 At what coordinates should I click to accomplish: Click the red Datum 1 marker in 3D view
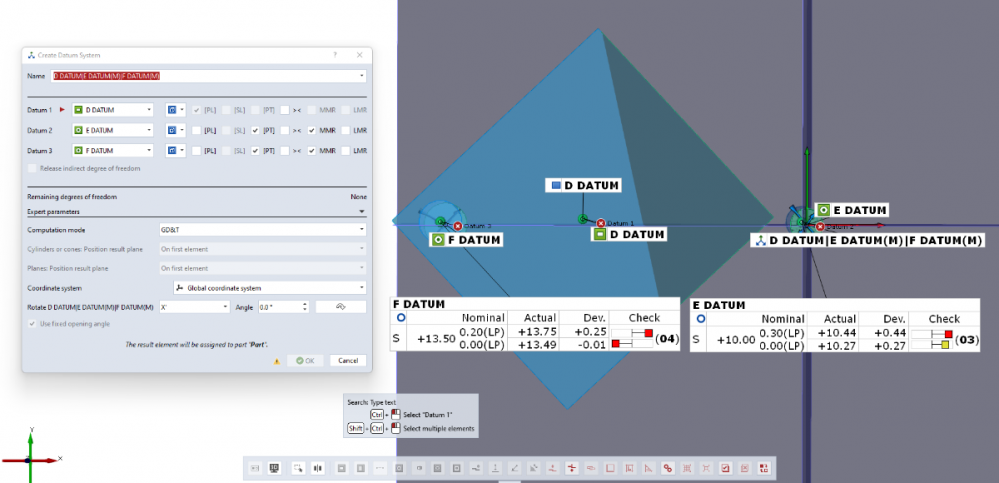tap(601, 223)
